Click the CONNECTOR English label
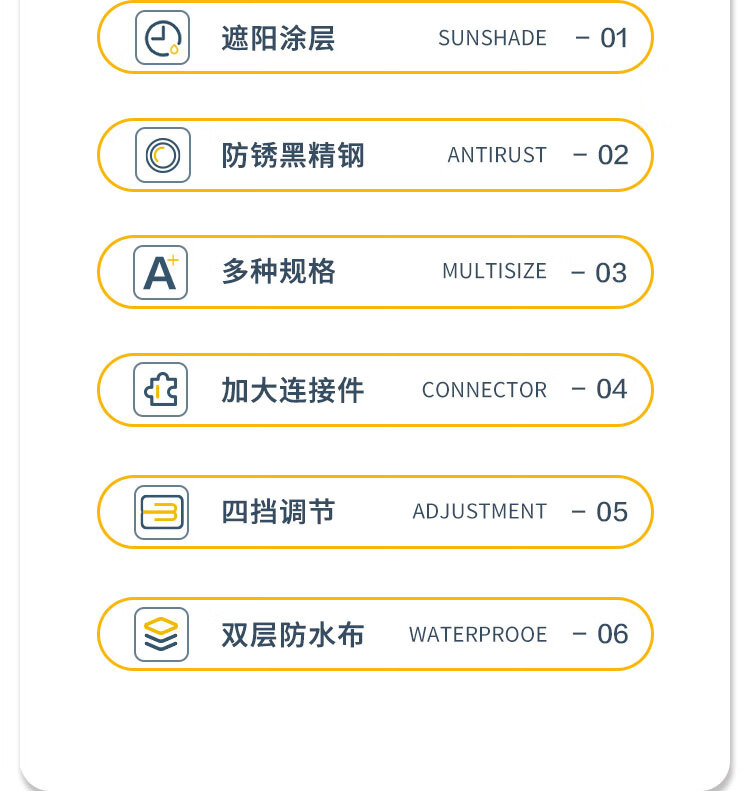Screen dimensions: 750x791 tap(484, 389)
